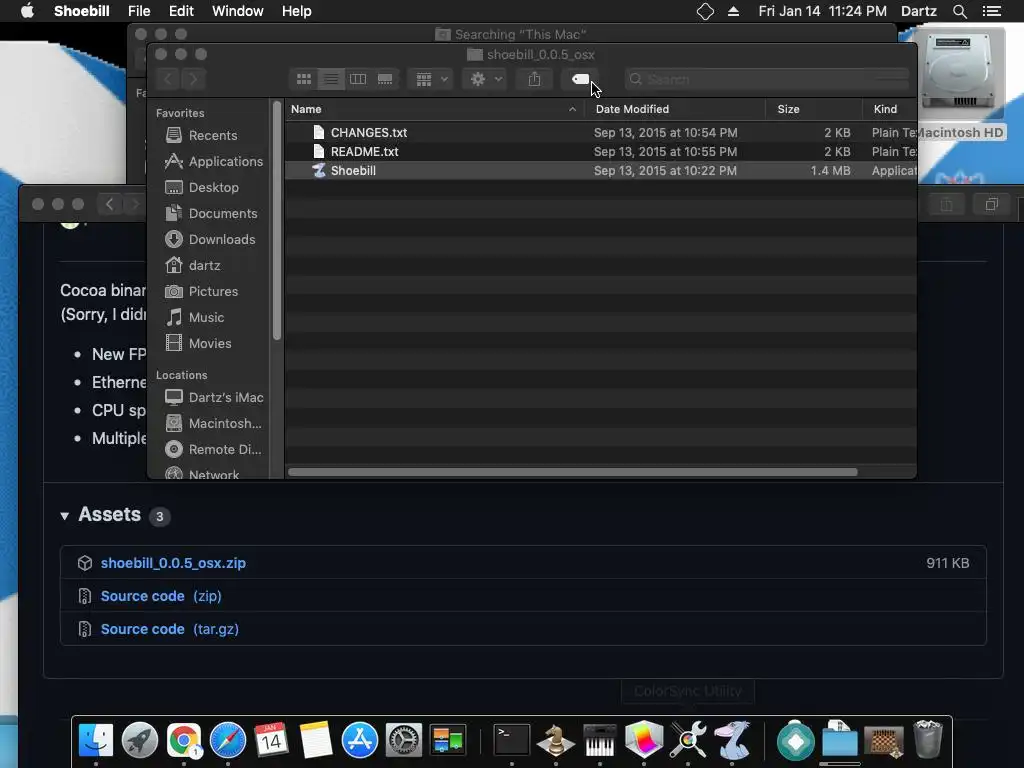The width and height of the screenshot is (1024, 768).
Task: Open the Shoebill app menu
Action: pyautogui.click(x=82, y=11)
